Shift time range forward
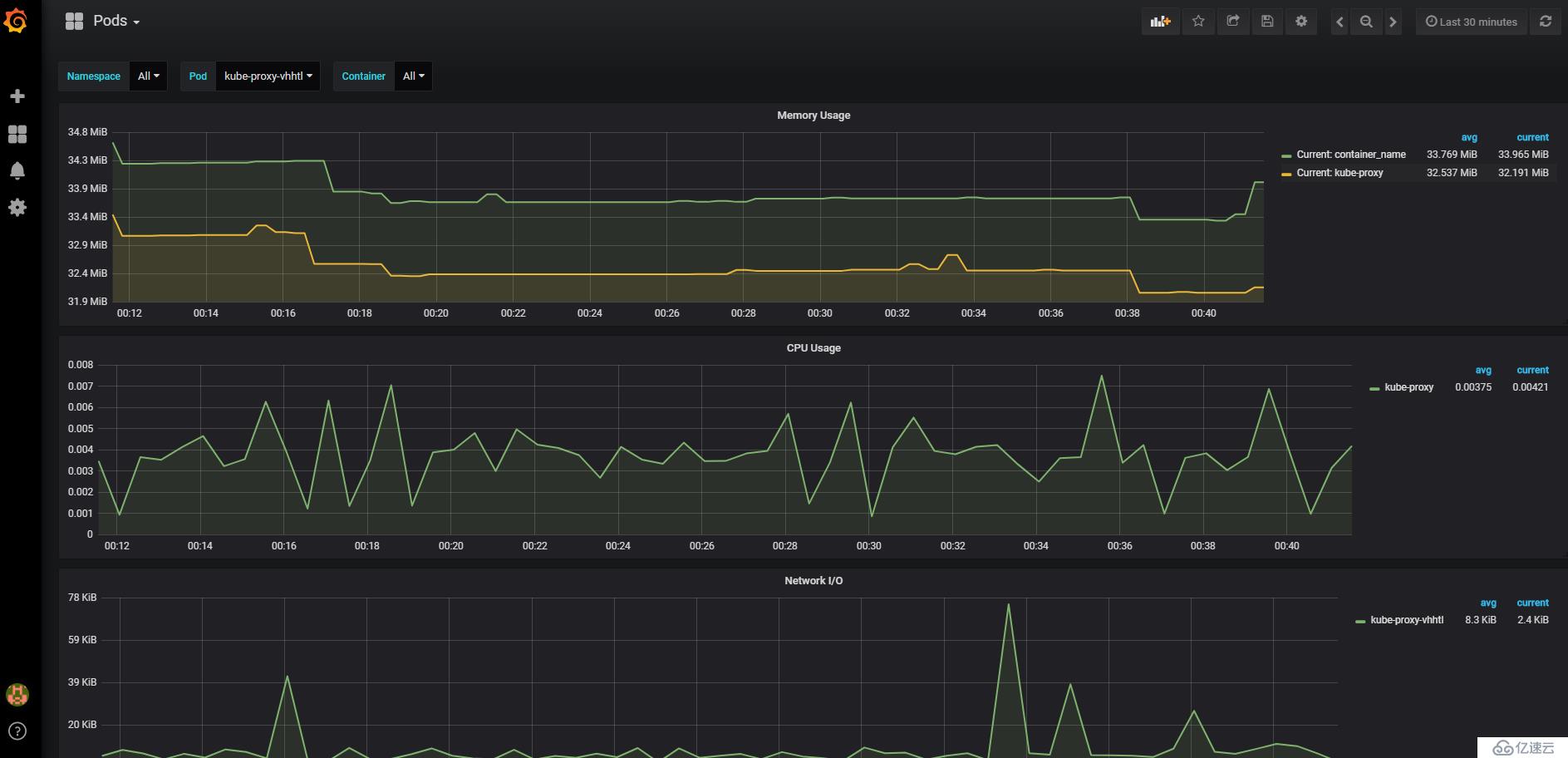1568x758 pixels. 1394,22
